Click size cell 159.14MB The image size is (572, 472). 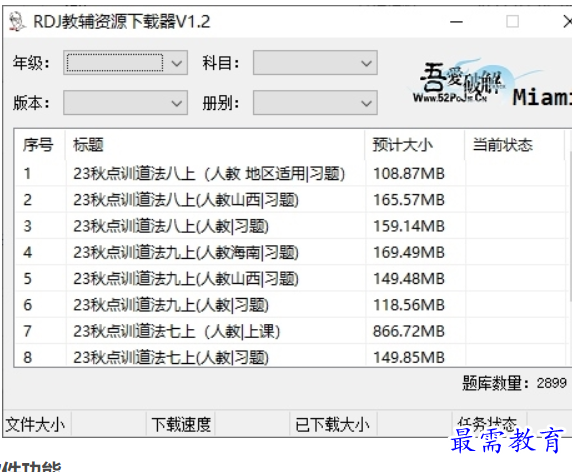pyautogui.click(x=409, y=226)
